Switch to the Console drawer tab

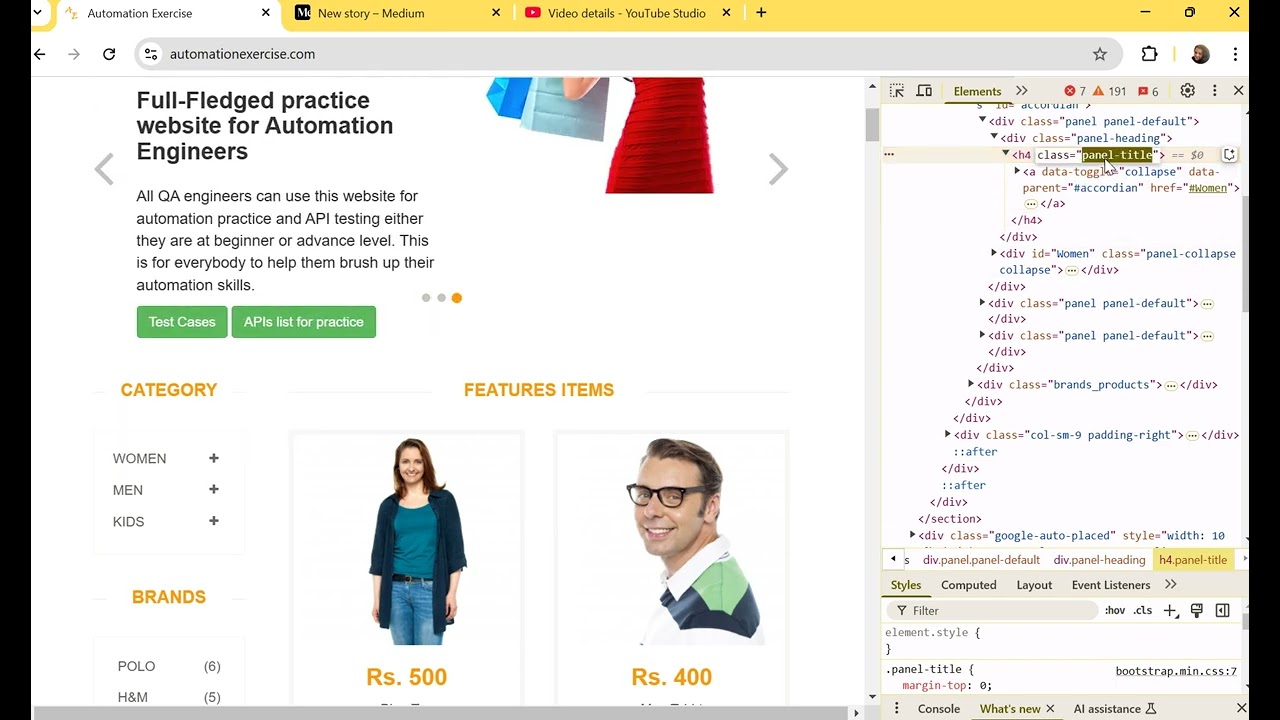[939, 708]
